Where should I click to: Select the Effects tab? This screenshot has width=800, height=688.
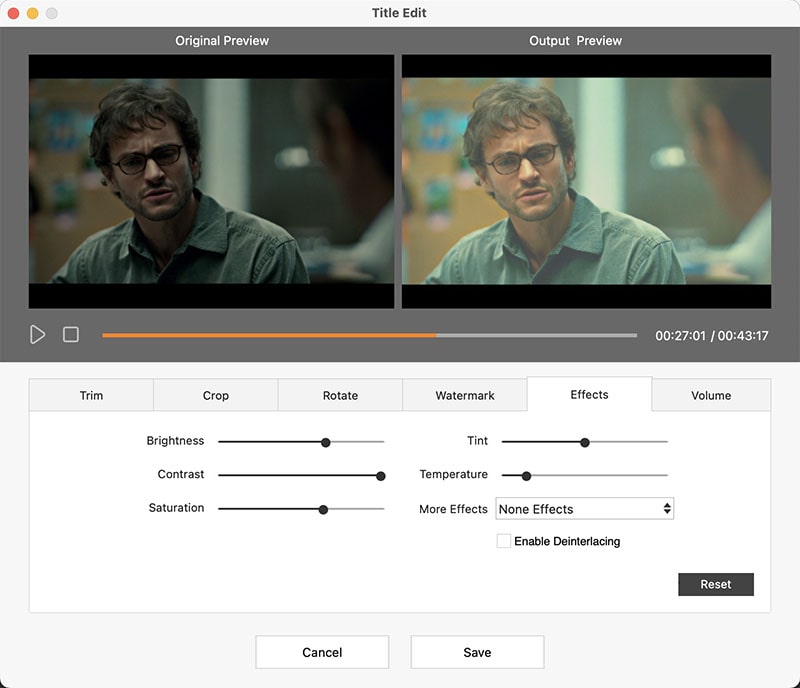pos(588,395)
